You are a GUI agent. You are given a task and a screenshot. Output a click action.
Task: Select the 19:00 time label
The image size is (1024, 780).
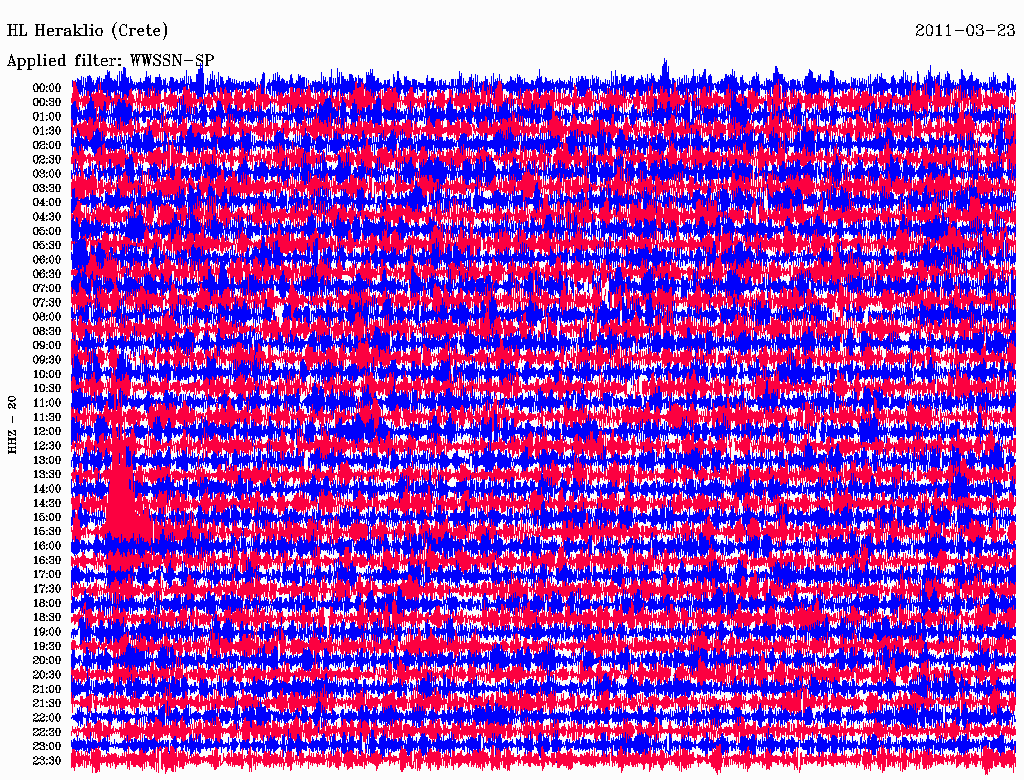(47, 632)
